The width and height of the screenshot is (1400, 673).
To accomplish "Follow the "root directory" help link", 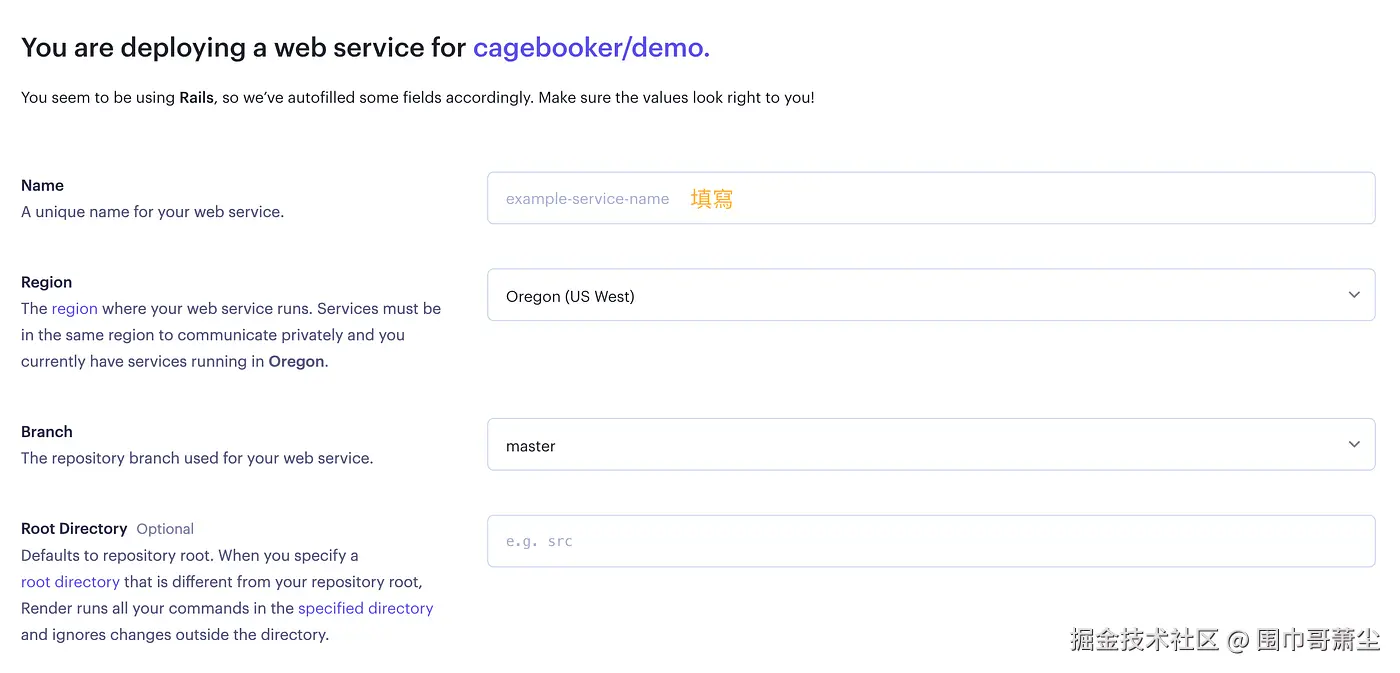I will click(70, 582).
